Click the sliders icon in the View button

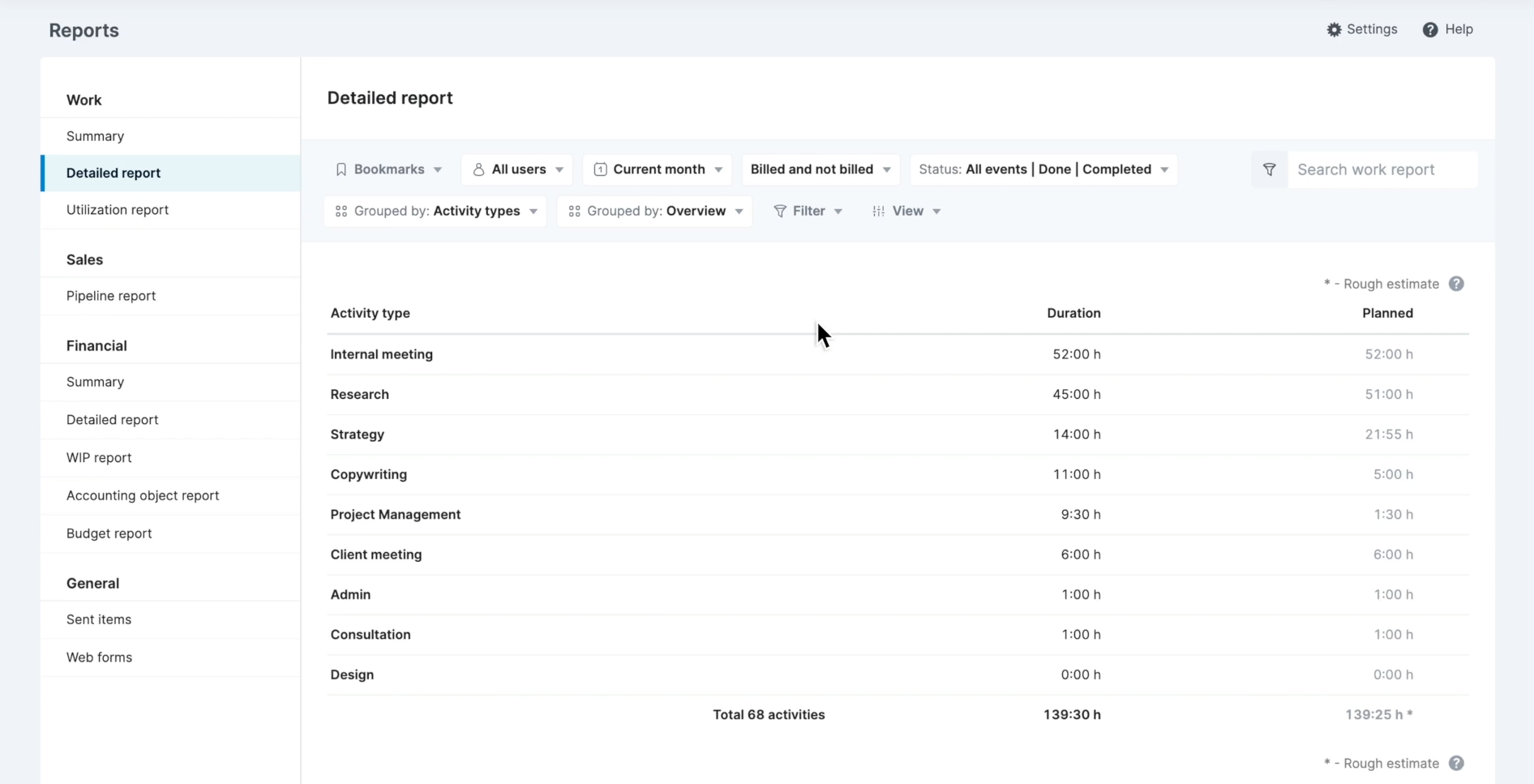pos(878,211)
